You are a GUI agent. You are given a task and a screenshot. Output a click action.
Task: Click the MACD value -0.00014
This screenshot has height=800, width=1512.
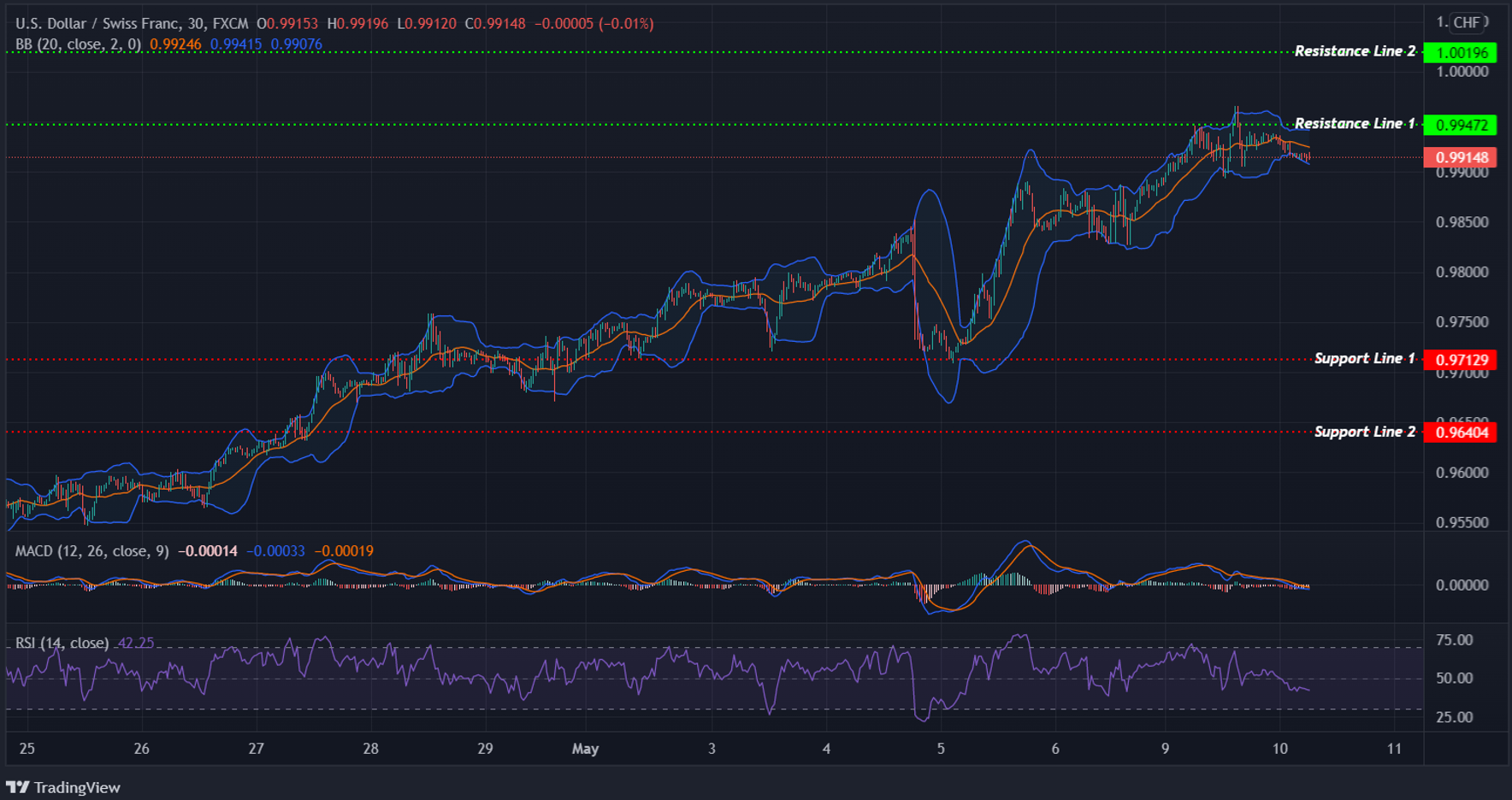(x=207, y=551)
